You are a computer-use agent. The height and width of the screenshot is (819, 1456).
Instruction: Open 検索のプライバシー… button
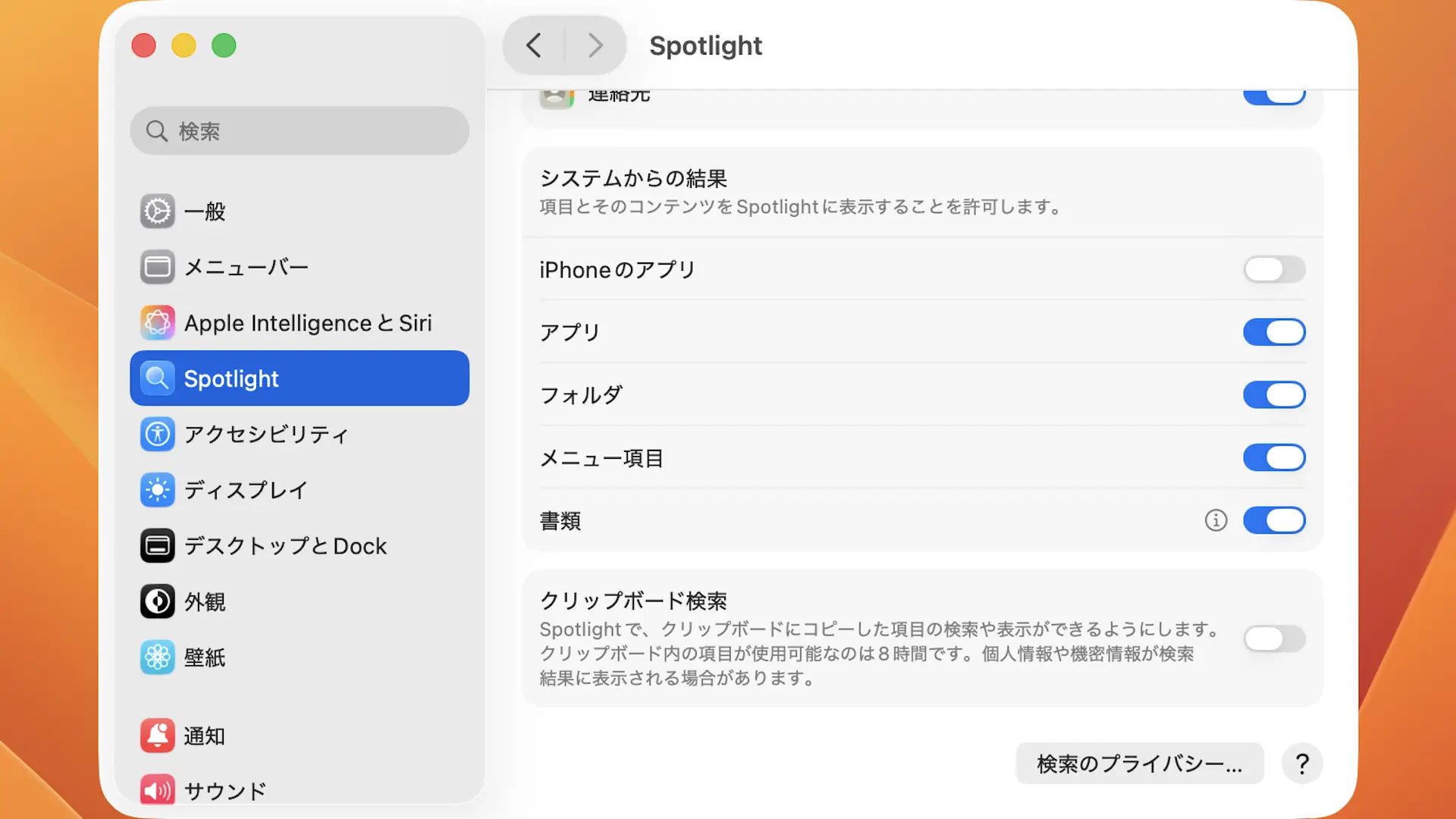[x=1139, y=764]
